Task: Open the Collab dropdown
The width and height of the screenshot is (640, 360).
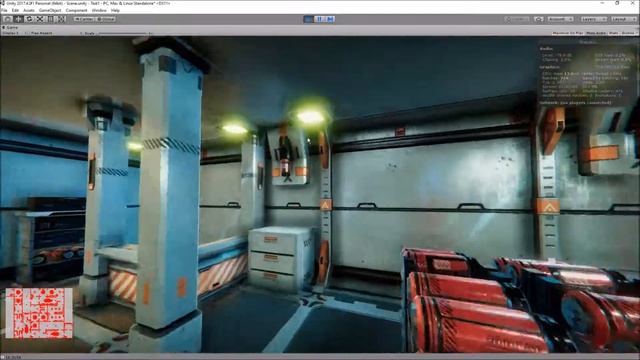Action: pyautogui.click(x=517, y=19)
